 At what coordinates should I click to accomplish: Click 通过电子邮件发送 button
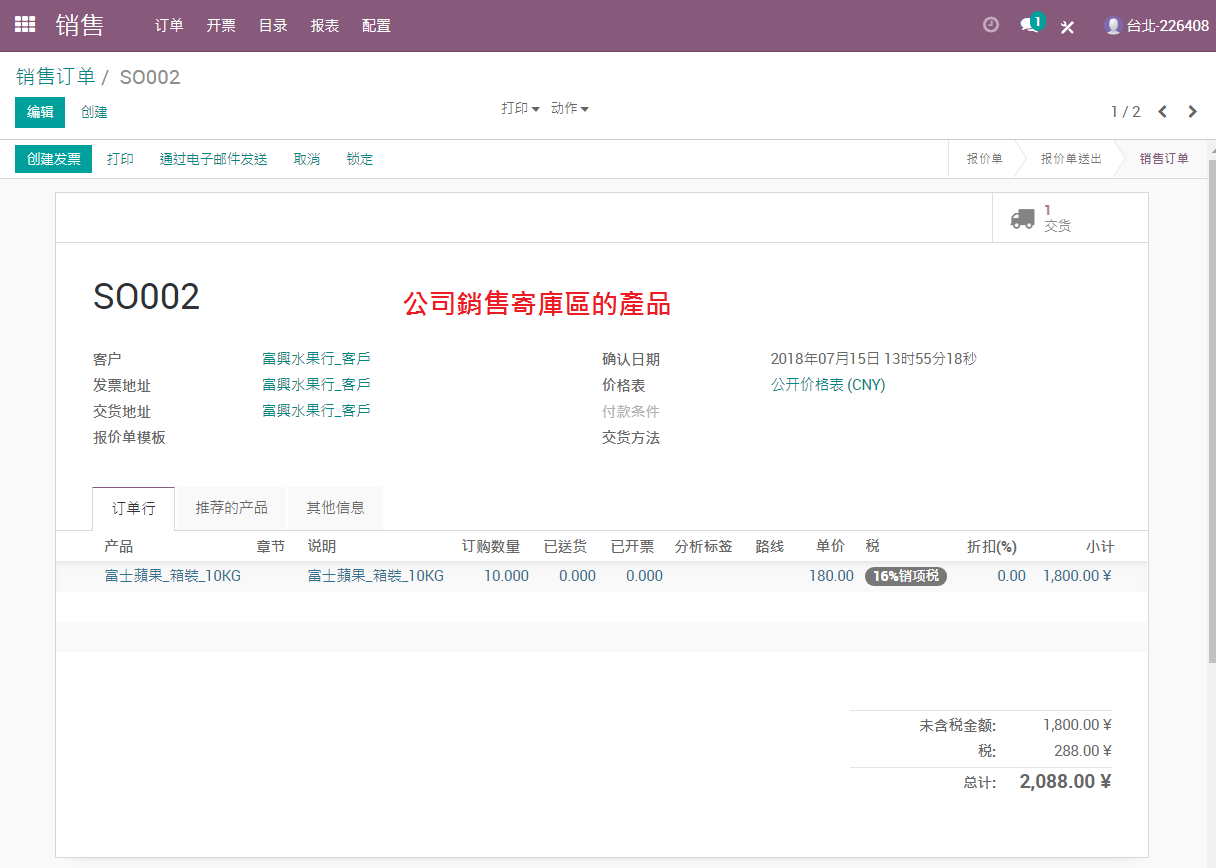(214, 159)
